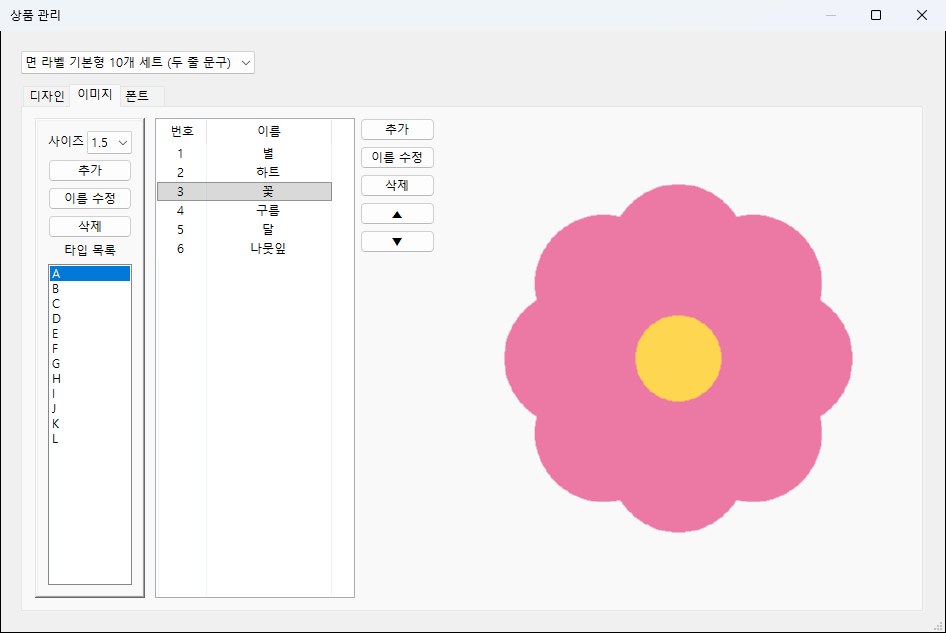This screenshot has height=633, width=946.
Task: Click the 번호 column header
Action: click(182, 131)
